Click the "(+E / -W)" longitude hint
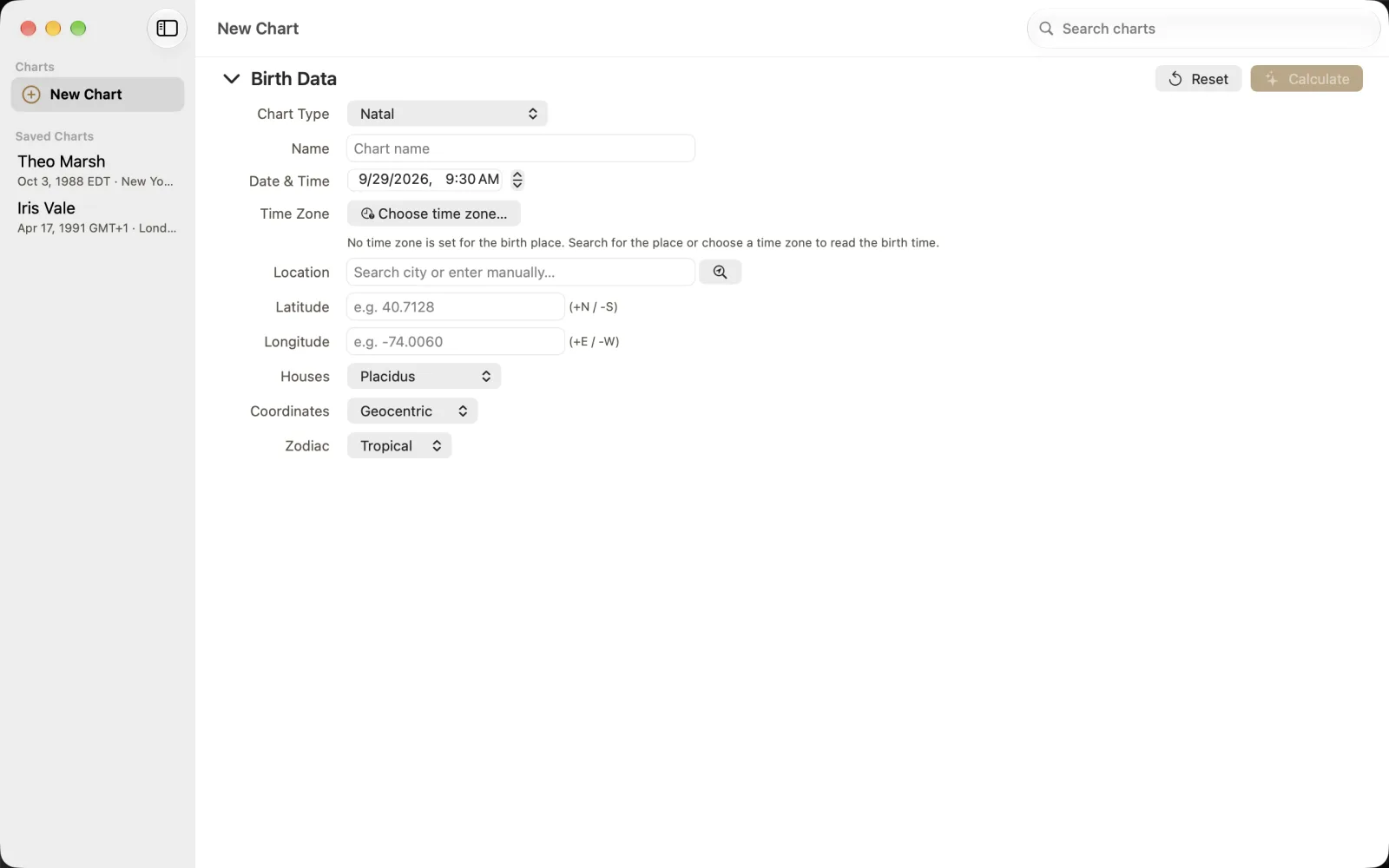The height and width of the screenshot is (868, 1389). coord(594,341)
